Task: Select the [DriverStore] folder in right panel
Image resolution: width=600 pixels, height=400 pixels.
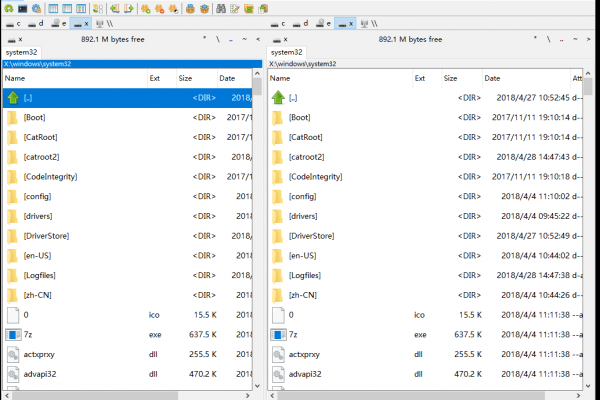Action: tap(311, 236)
